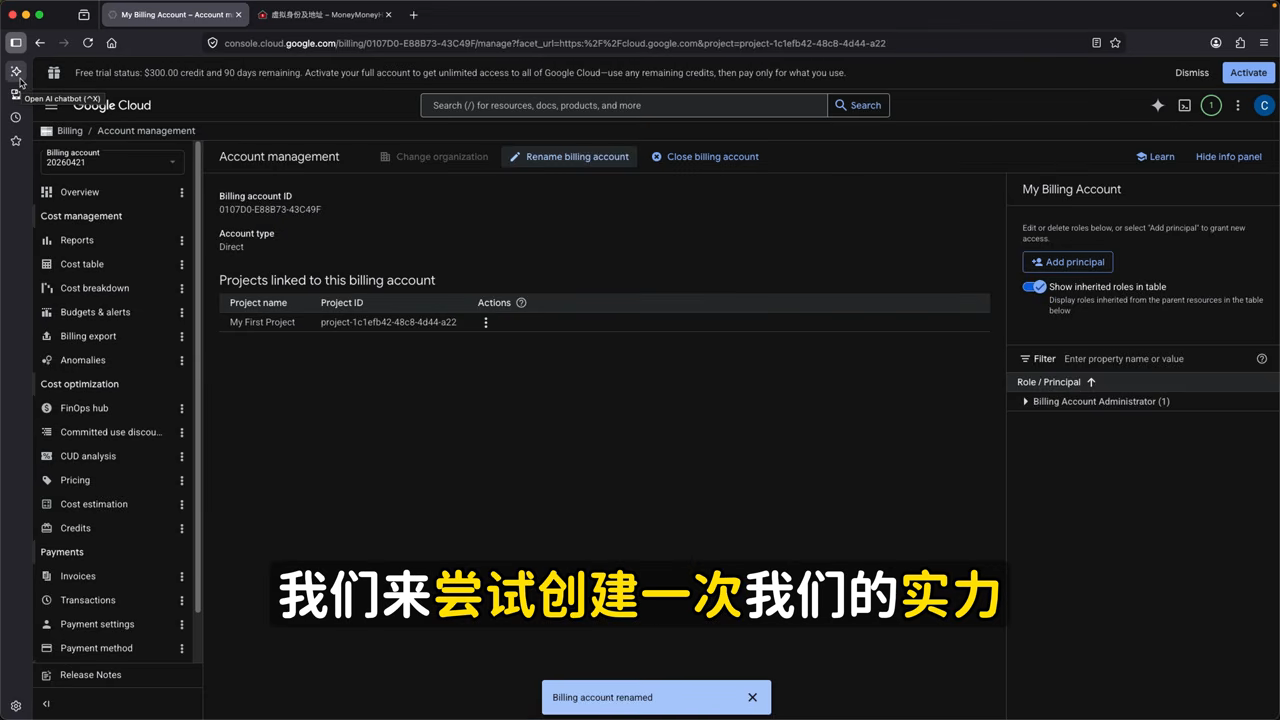Open actions menu for My First Project
This screenshot has width=1280, height=720.
[x=486, y=322]
